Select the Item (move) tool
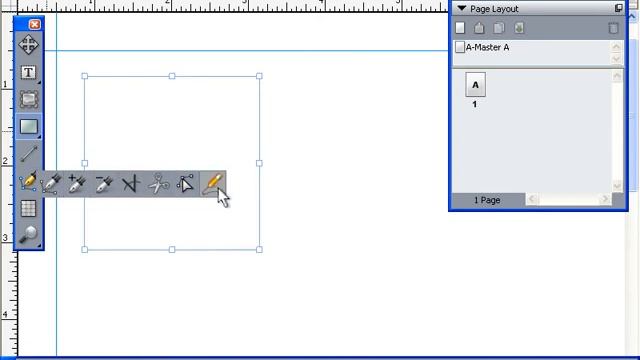Screen dimensions: 640x360 click(29, 44)
